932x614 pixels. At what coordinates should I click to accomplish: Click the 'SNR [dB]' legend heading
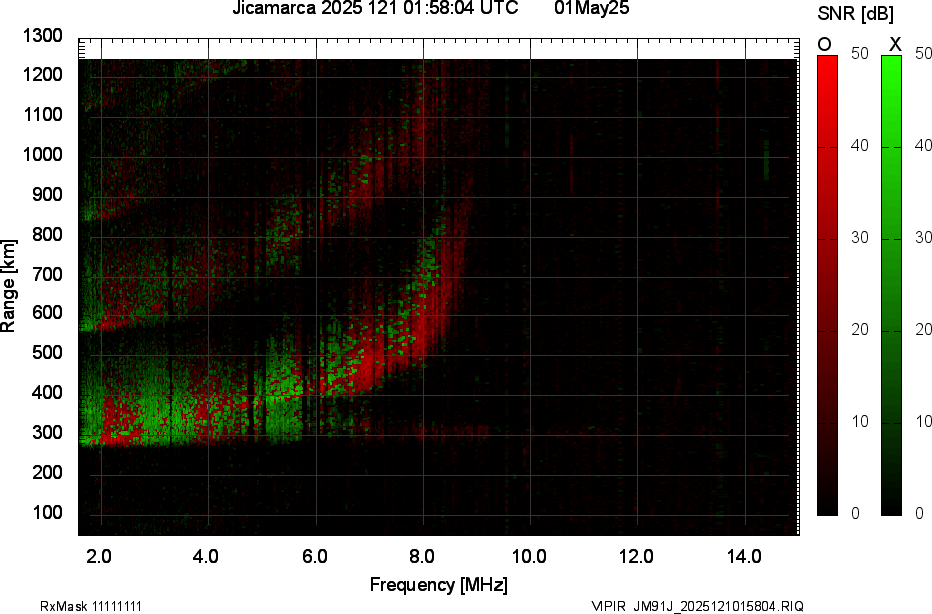click(x=855, y=14)
